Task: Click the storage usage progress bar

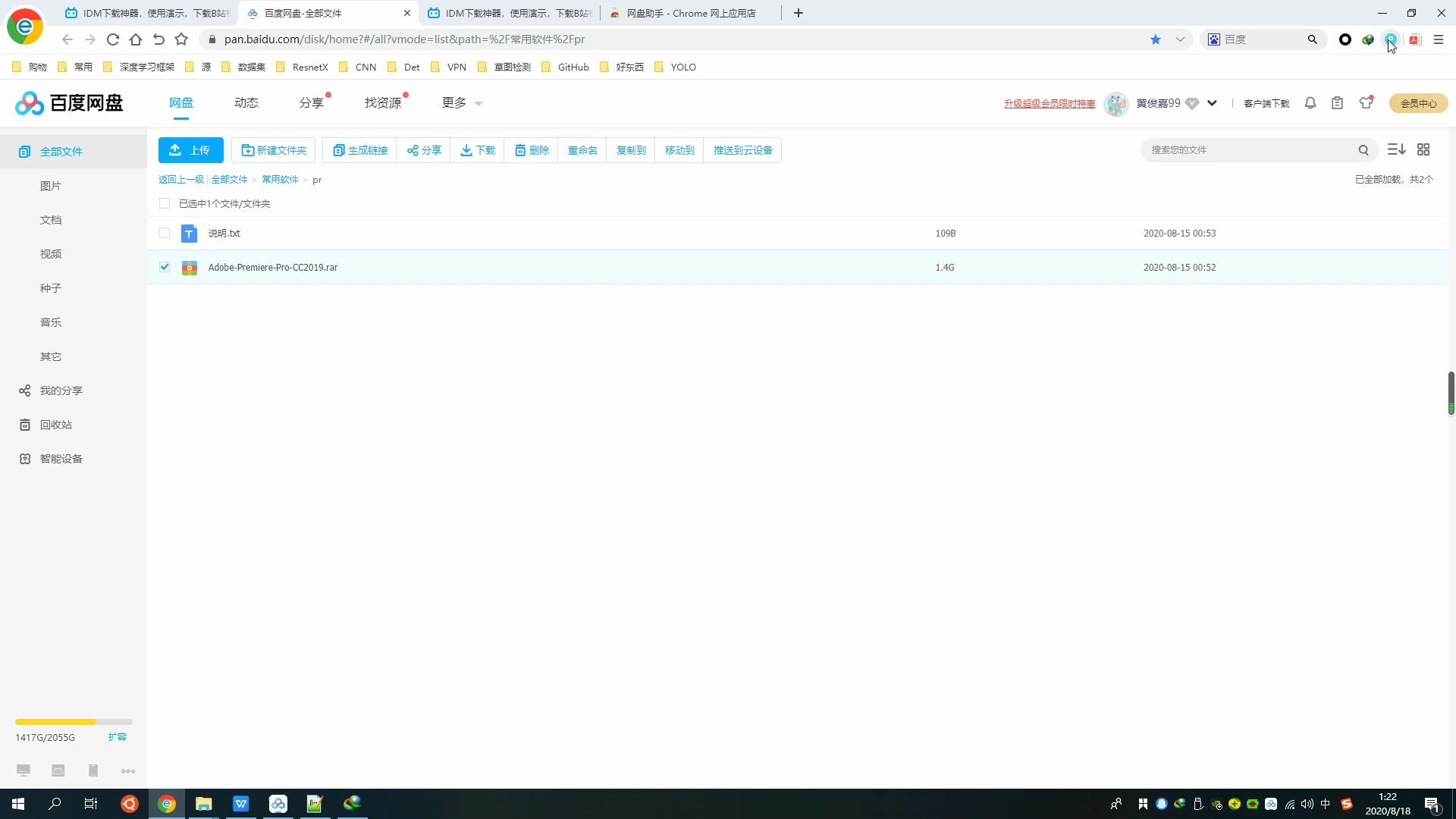Action: pos(74,722)
